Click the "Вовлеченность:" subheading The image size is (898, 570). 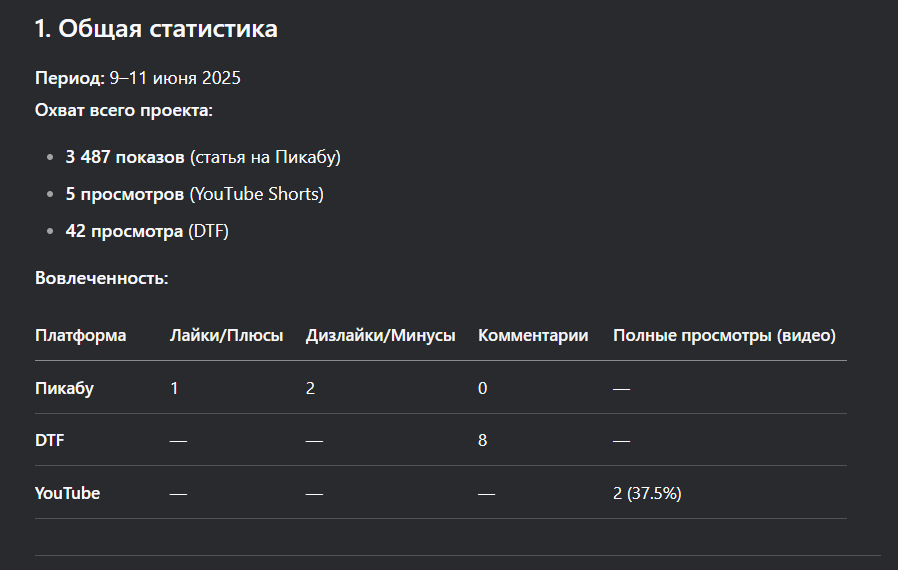click(101, 277)
